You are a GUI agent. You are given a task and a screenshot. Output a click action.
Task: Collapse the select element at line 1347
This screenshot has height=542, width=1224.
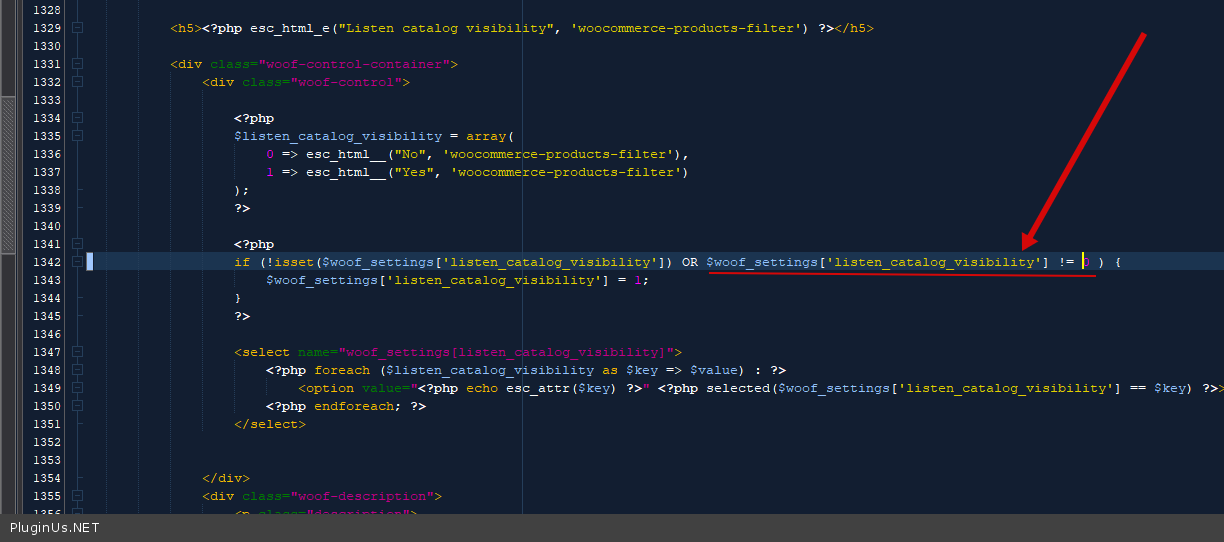coord(77,352)
